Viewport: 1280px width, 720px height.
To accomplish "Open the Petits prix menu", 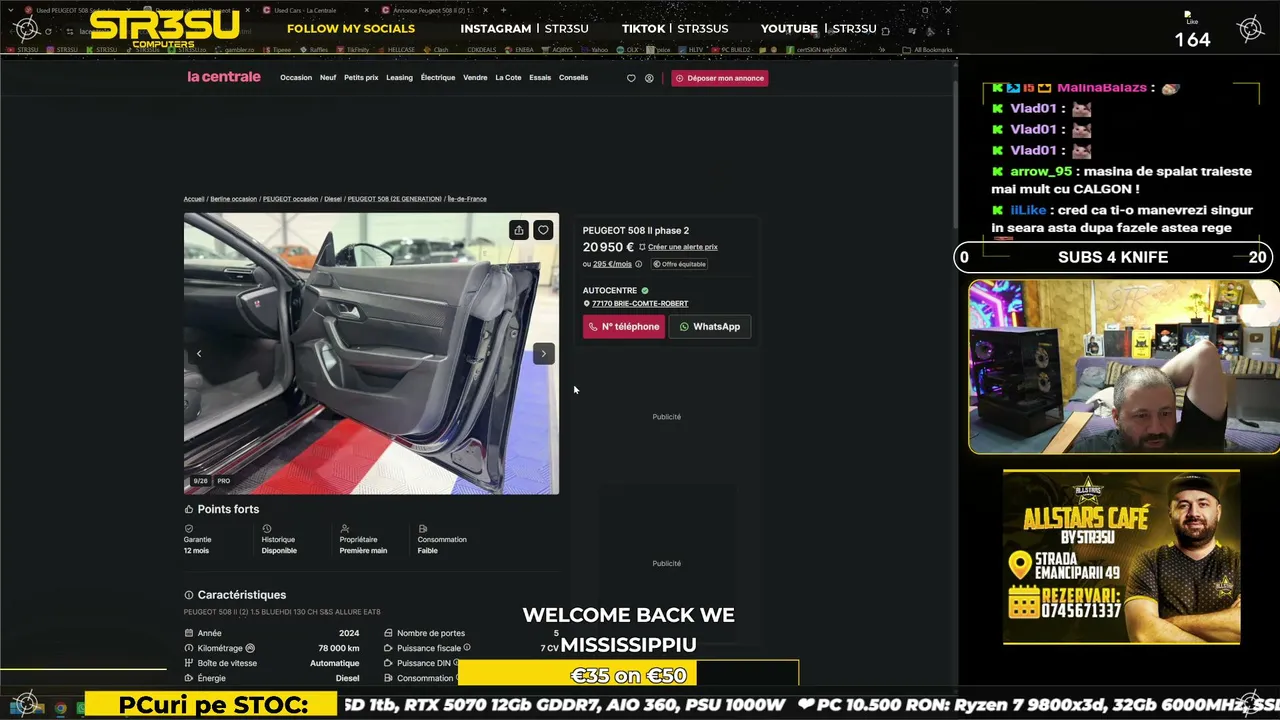I will coord(361,78).
